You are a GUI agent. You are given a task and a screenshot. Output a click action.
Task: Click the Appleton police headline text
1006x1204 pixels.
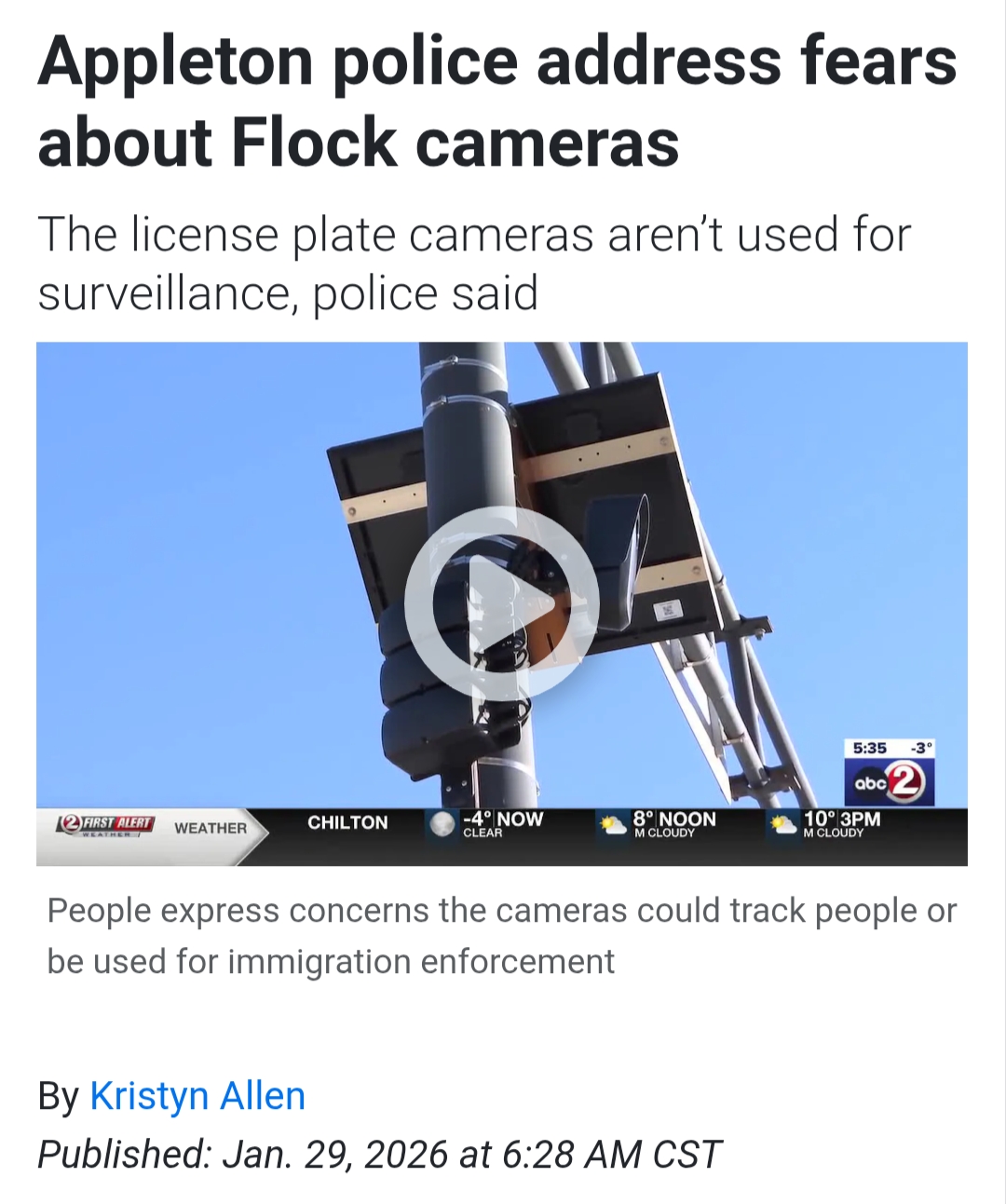point(497,101)
